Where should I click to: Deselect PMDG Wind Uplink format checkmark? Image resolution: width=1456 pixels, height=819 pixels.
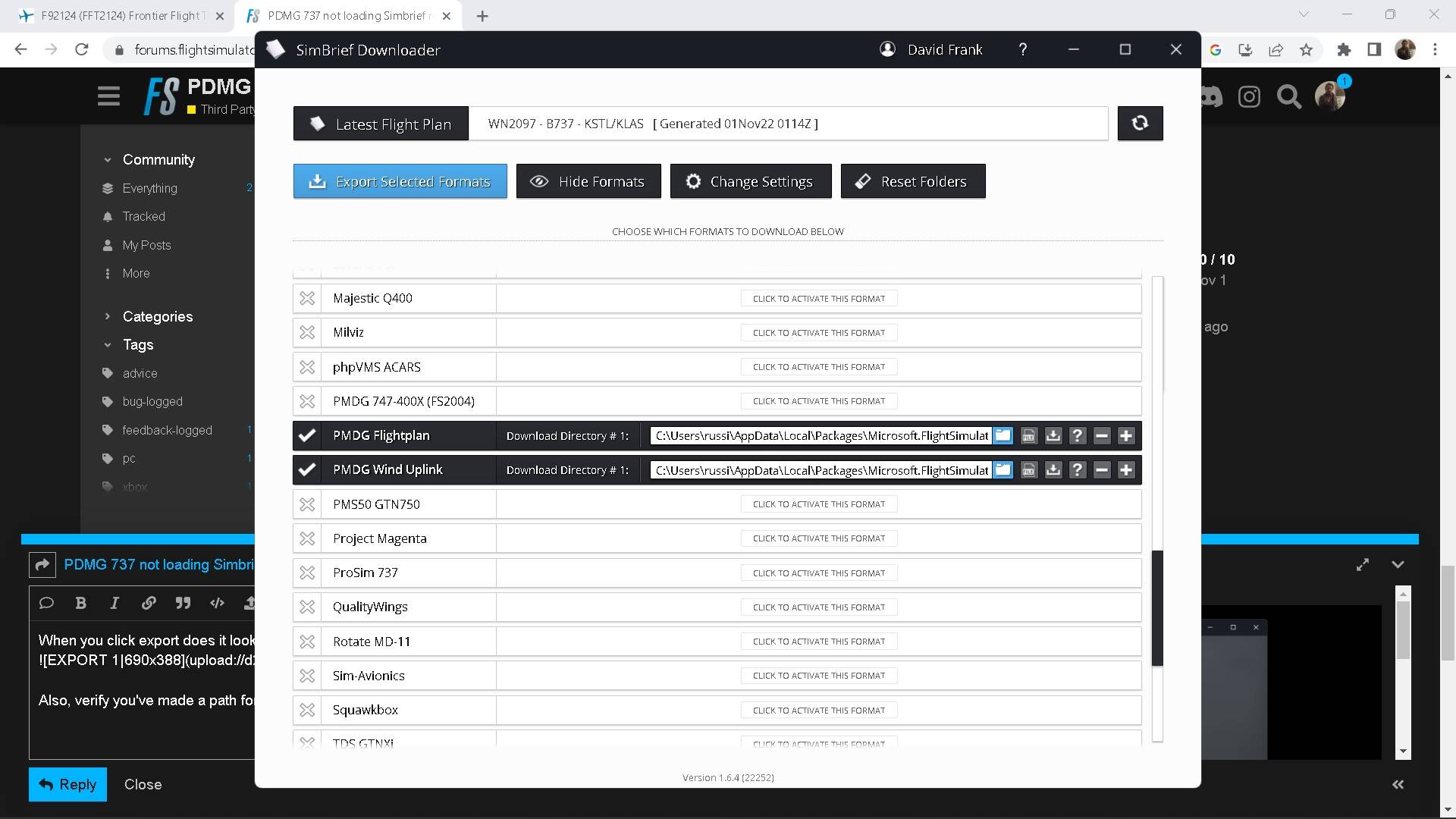coord(306,469)
